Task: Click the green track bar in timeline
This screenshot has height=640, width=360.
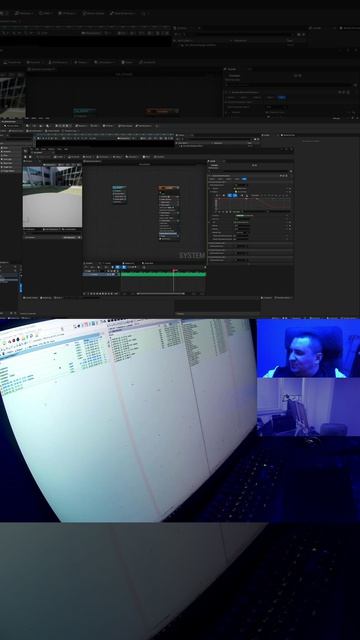Action: coord(163,274)
